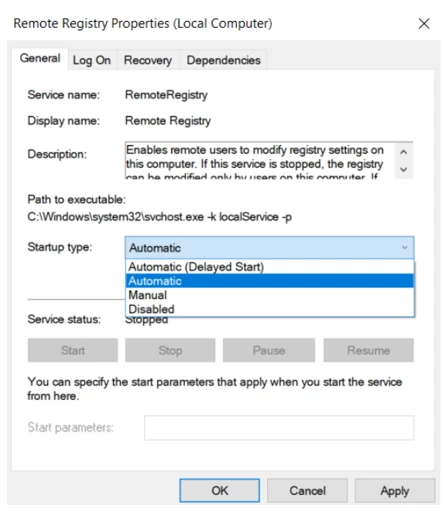
Task: Open the Log On tab
Action: point(92,60)
